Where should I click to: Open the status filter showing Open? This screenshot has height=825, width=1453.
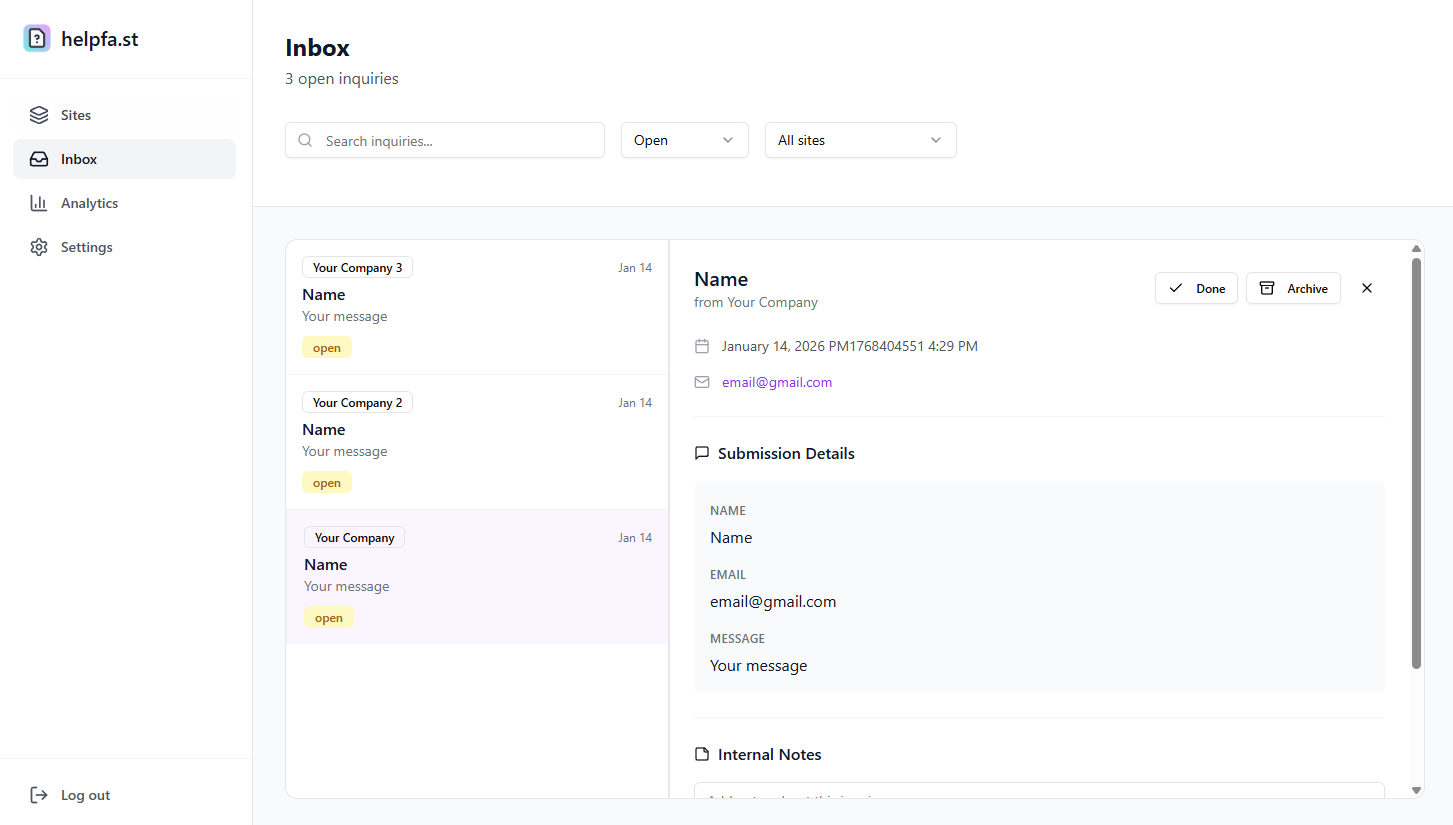coord(684,140)
